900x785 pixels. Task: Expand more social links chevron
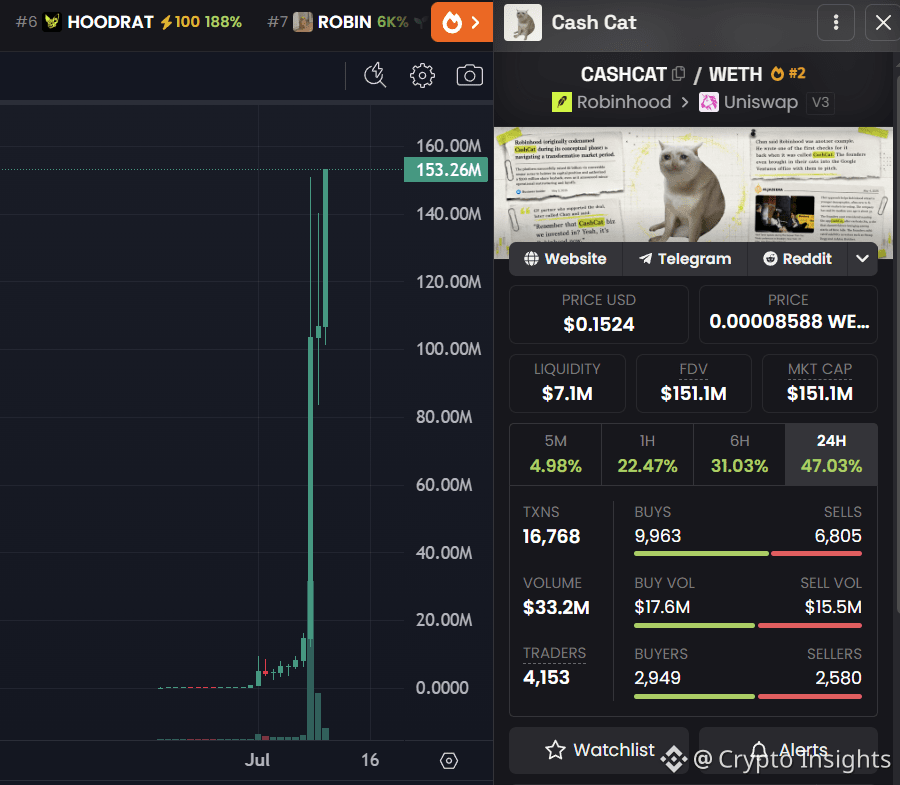coord(862,259)
